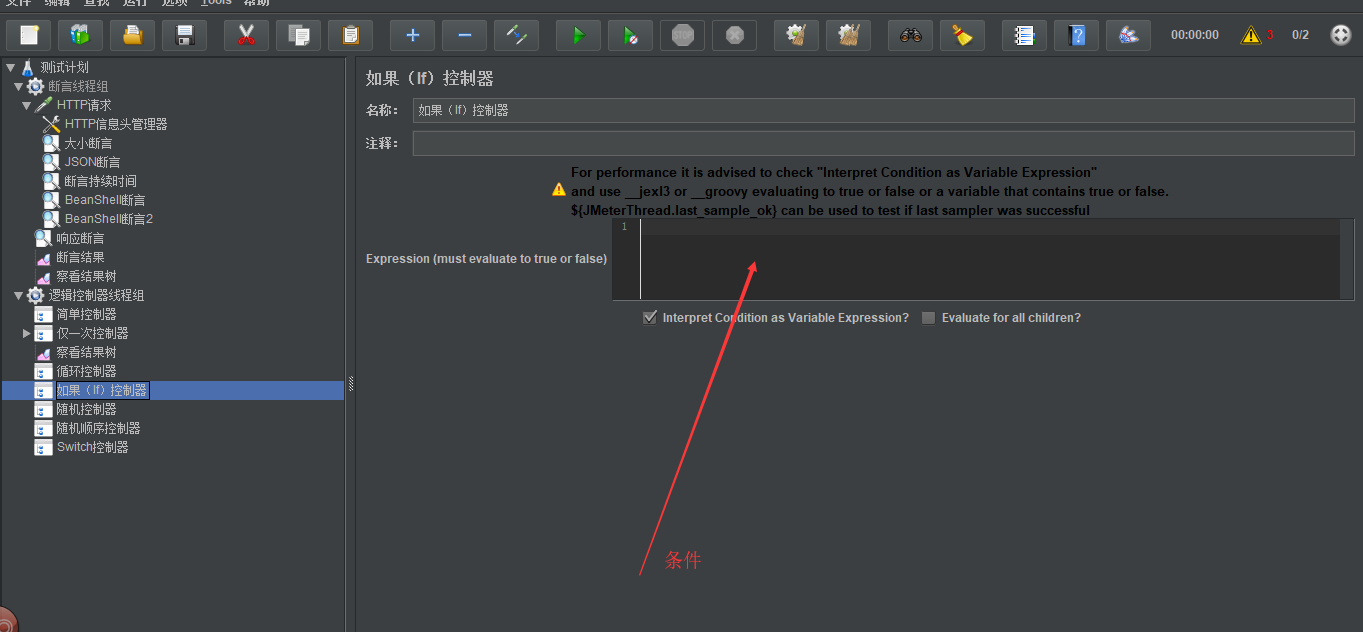1363x632 pixels.
Task: Clear results with single broom icon
Action: 796,35
